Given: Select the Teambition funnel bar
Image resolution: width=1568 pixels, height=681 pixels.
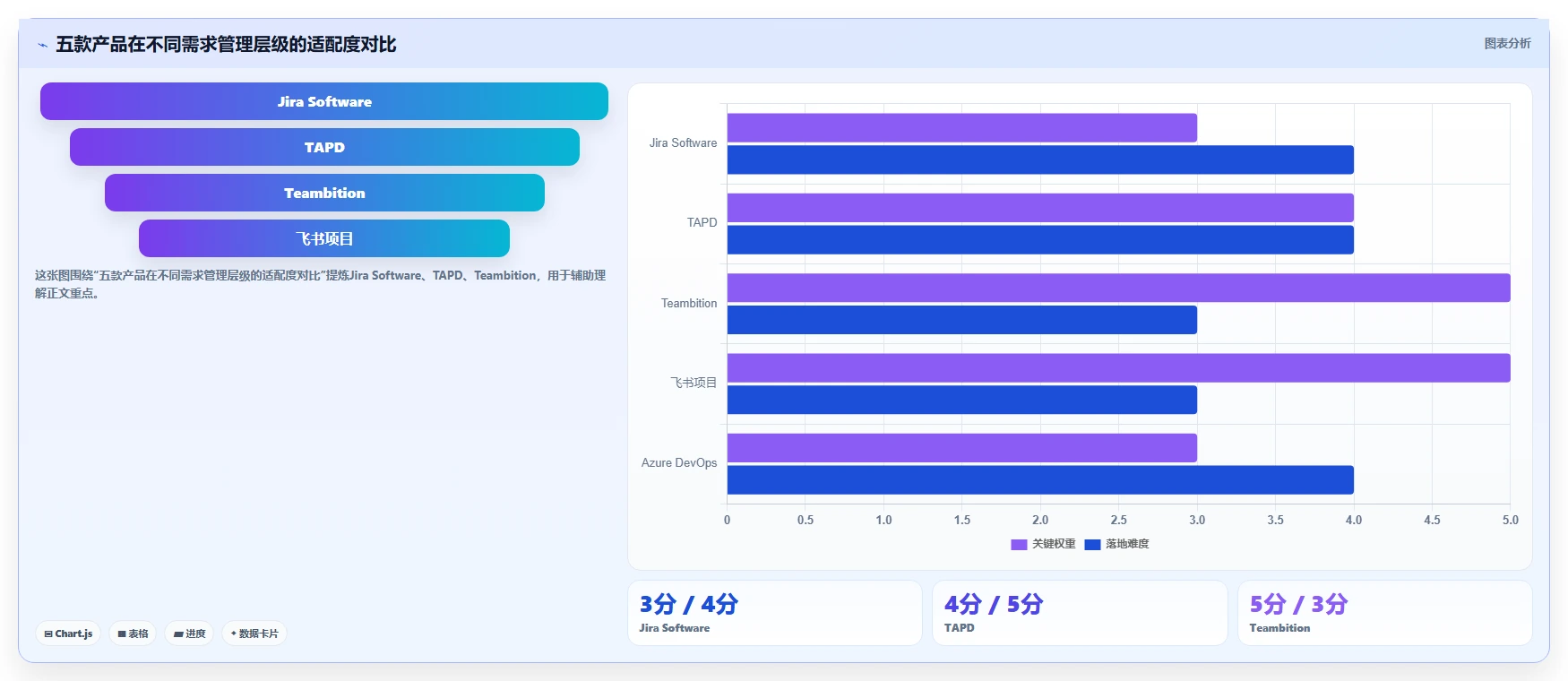Looking at the screenshot, I should click(x=324, y=193).
